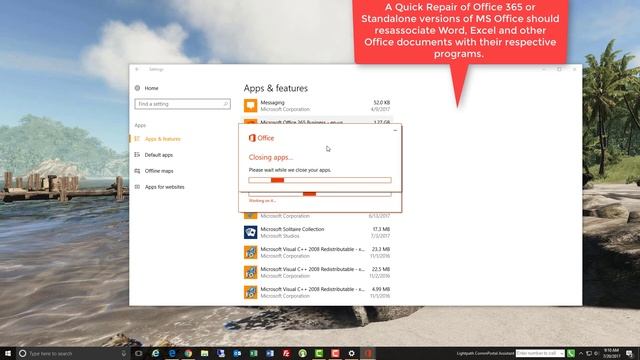640x360 pixels.
Task: Launch Microsoft Edge from the taskbar
Action: (172, 353)
